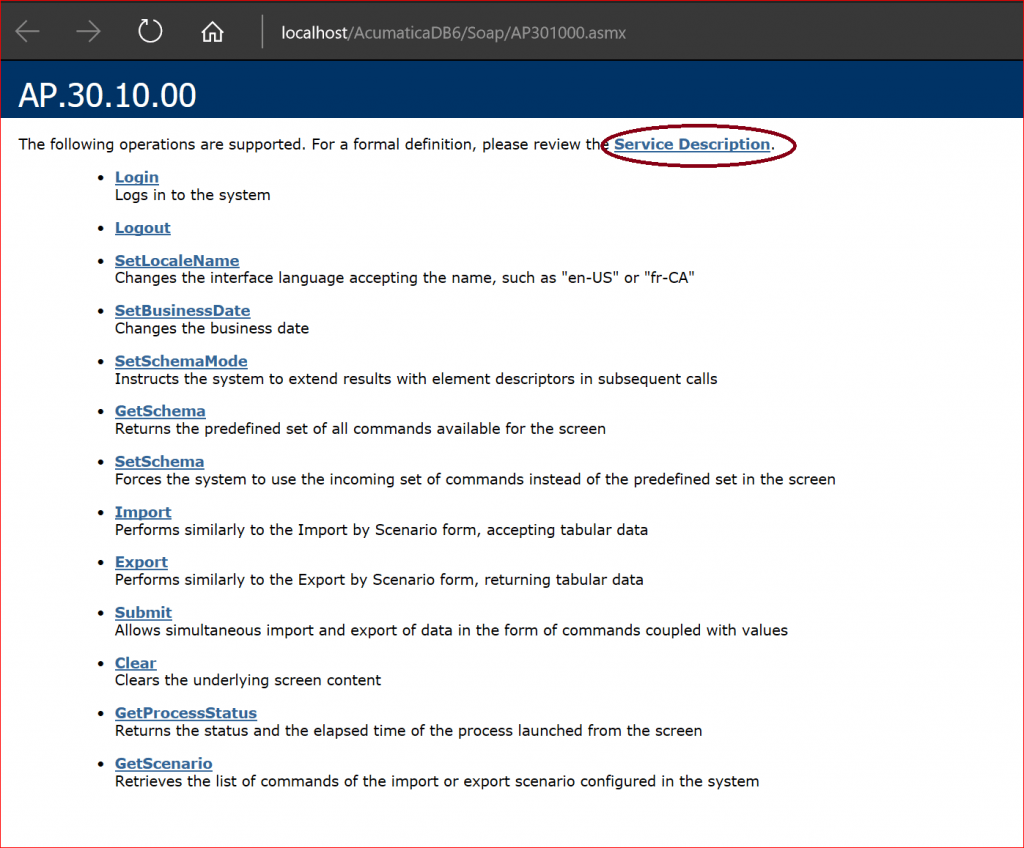Click the description 'Clears the underlying screen content'

[x=248, y=681]
